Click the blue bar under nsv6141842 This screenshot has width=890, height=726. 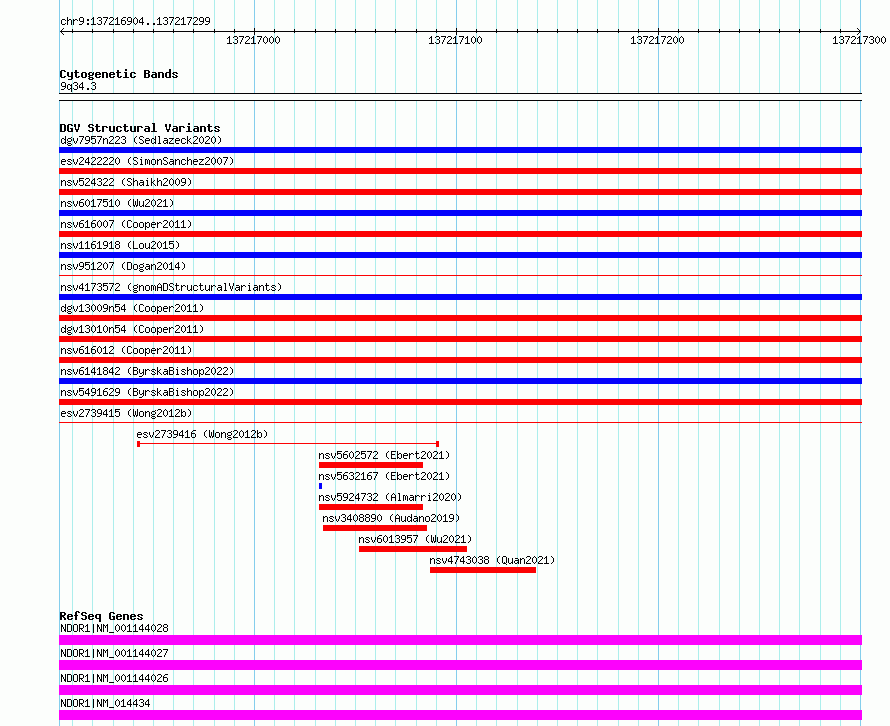click(x=460, y=381)
